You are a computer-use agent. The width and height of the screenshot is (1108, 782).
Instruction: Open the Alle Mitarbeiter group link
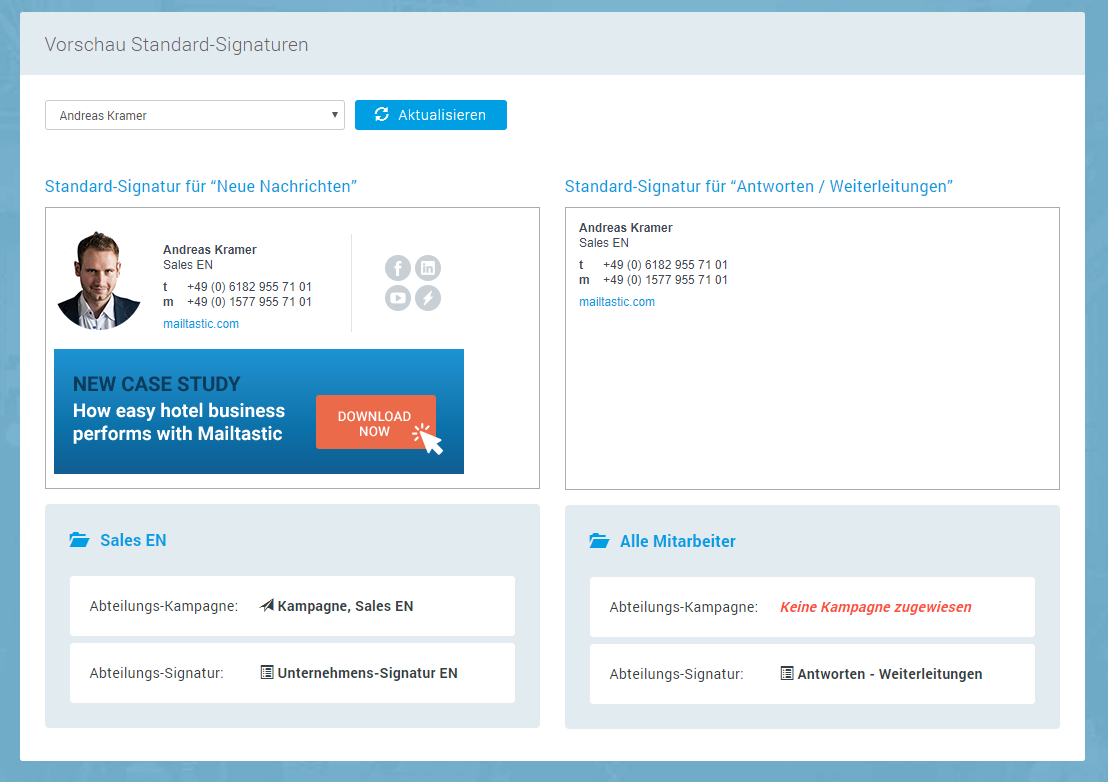pos(678,541)
